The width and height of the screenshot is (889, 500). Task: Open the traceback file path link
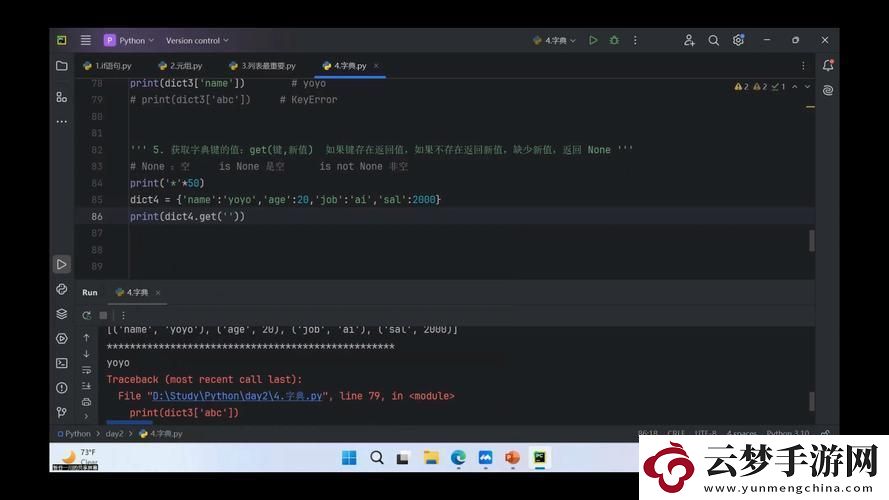click(237, 396)
